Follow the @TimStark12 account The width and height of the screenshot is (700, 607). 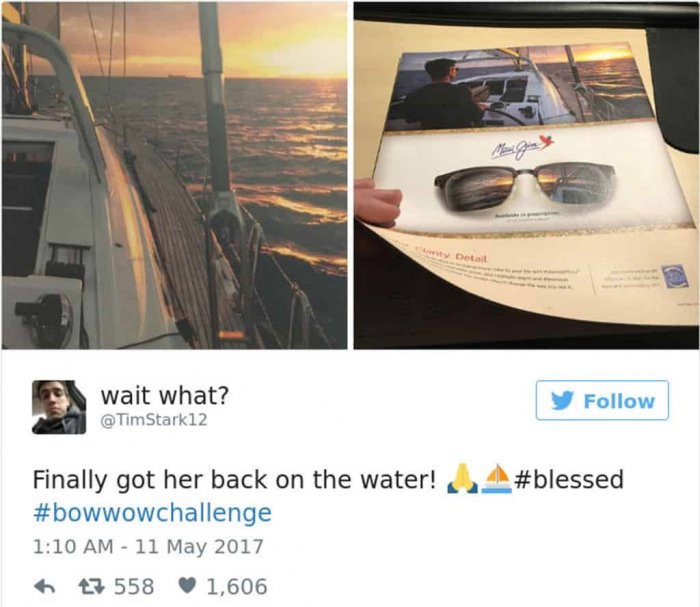tap(602, 400)
